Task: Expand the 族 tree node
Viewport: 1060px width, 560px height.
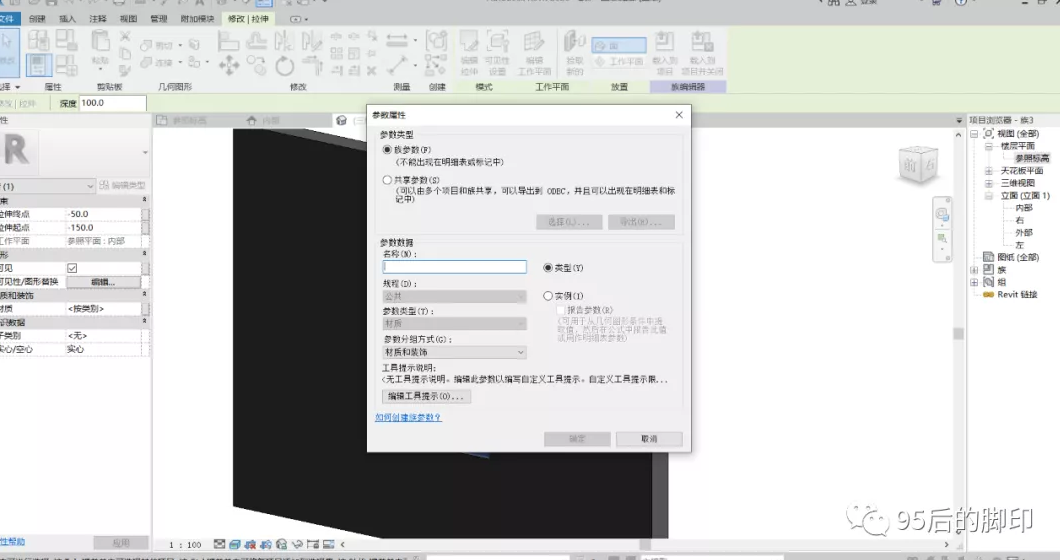Action: pyautogui.click(x=974, y=270)
